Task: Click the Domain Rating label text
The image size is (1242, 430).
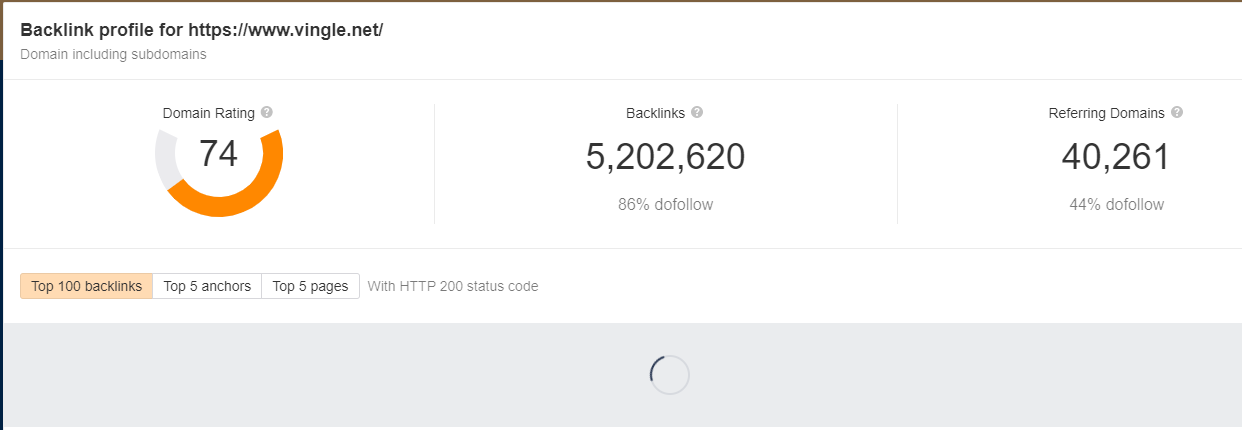Action: [x=208, y=113]
